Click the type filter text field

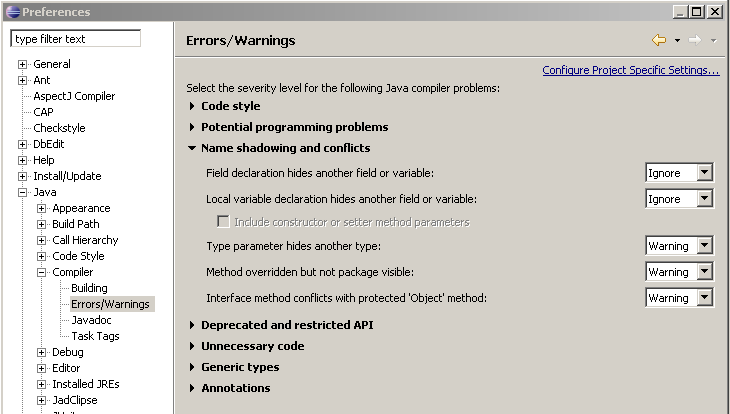[75, 39]
